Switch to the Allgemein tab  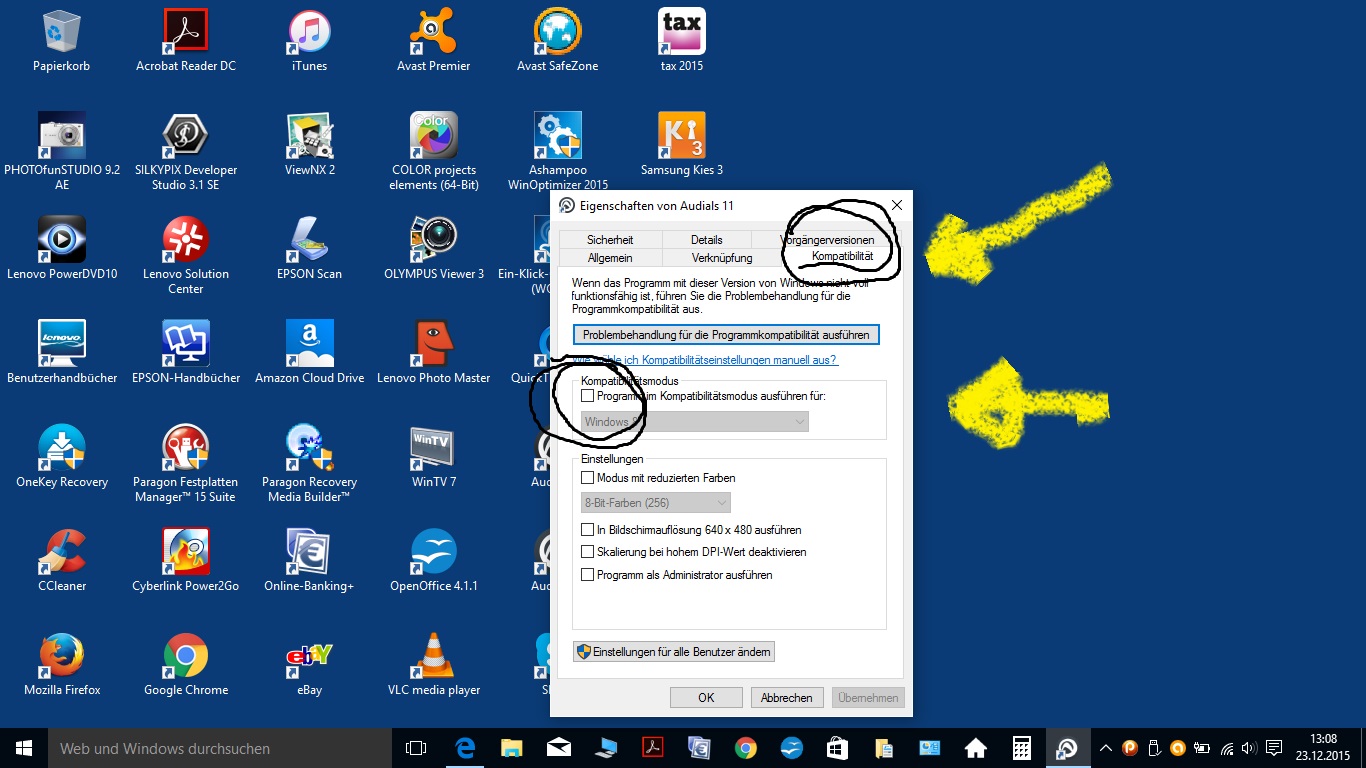610,258
